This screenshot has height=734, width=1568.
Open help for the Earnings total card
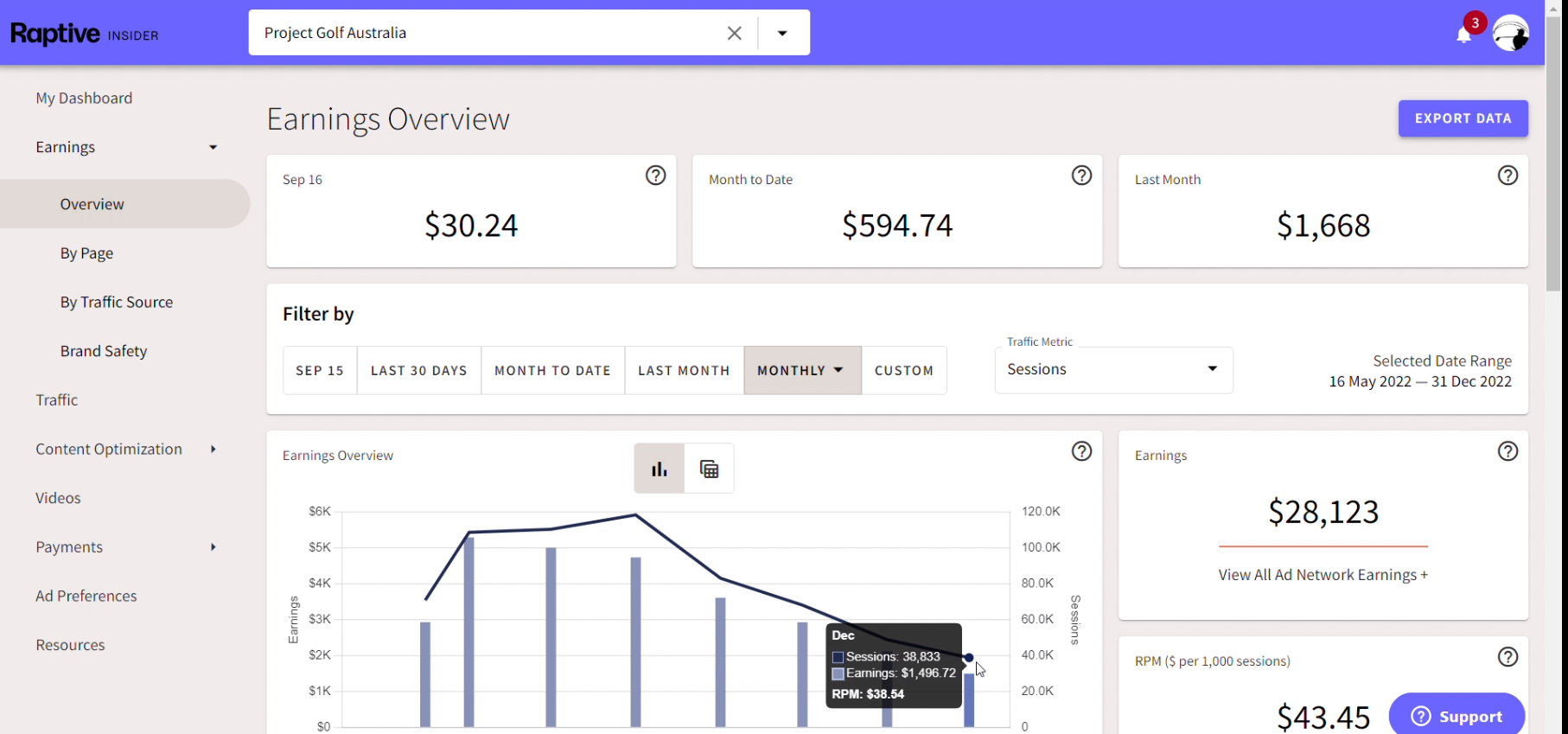[x=1507, y=451]
